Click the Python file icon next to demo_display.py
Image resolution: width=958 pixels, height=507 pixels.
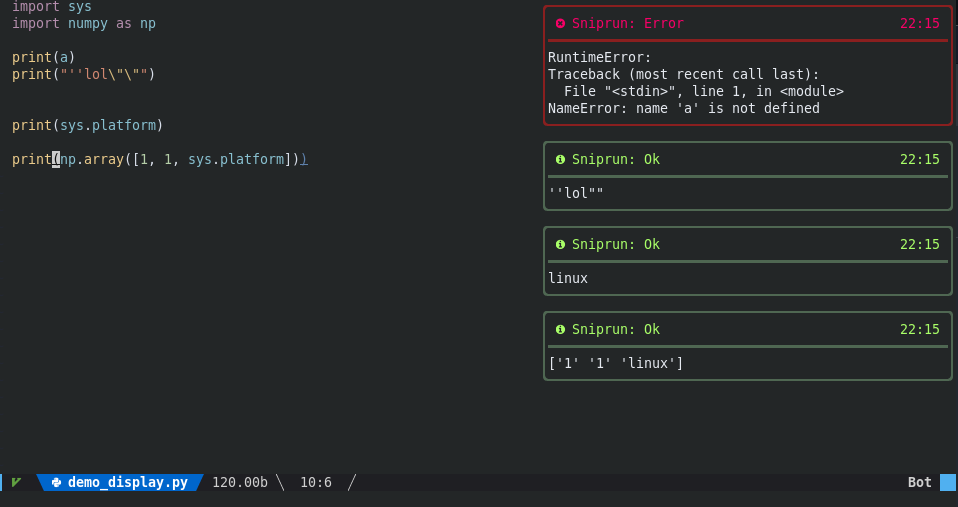56,483
